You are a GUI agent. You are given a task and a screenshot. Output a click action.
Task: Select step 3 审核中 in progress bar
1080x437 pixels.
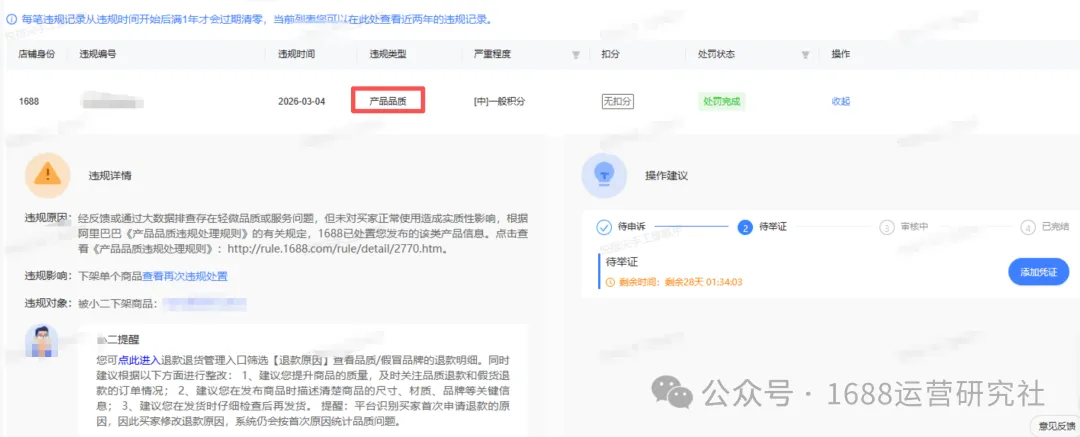coord(887,227)
